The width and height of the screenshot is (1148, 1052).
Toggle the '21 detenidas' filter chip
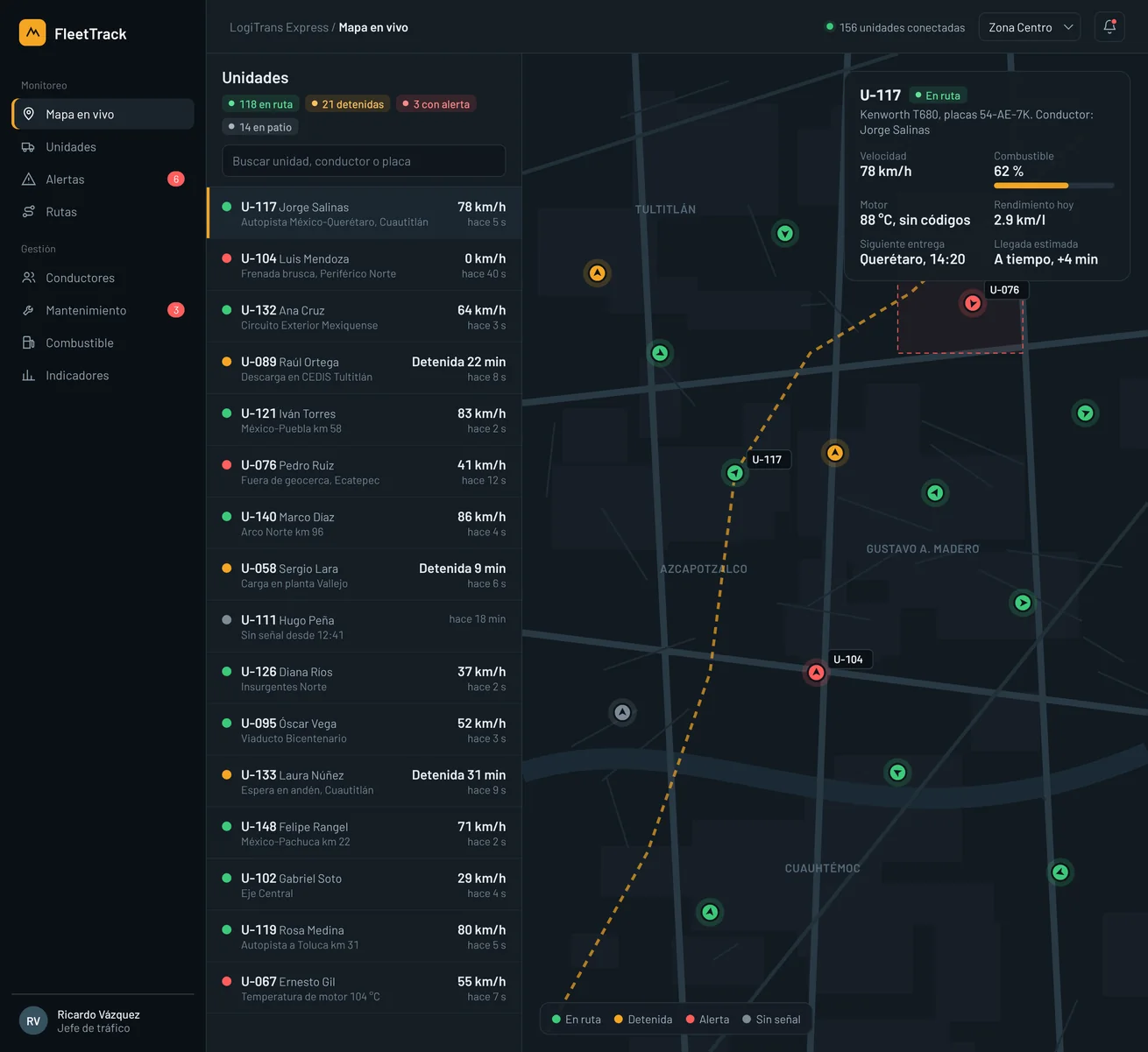click(x=348, y=104)
